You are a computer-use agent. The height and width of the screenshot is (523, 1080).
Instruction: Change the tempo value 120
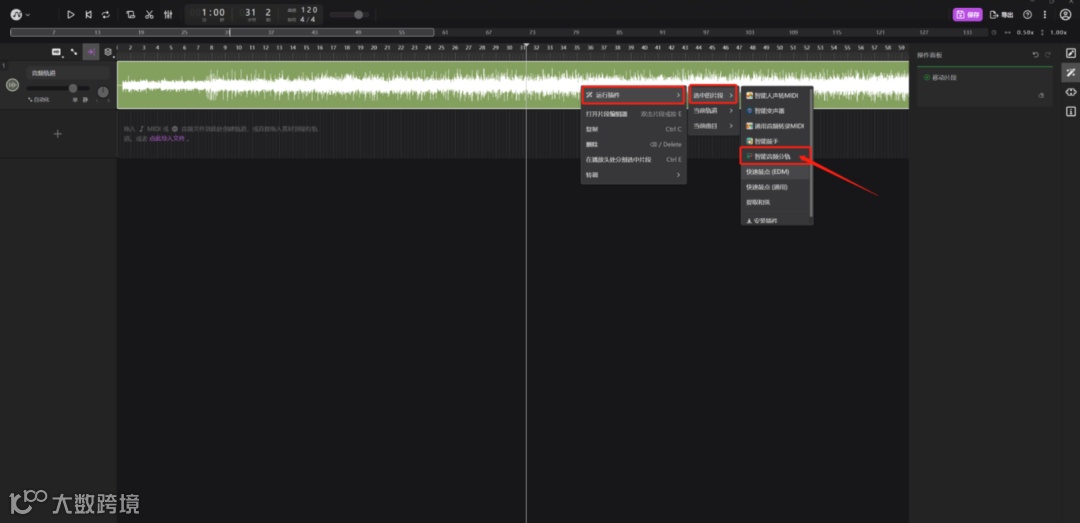click(309, 10)
